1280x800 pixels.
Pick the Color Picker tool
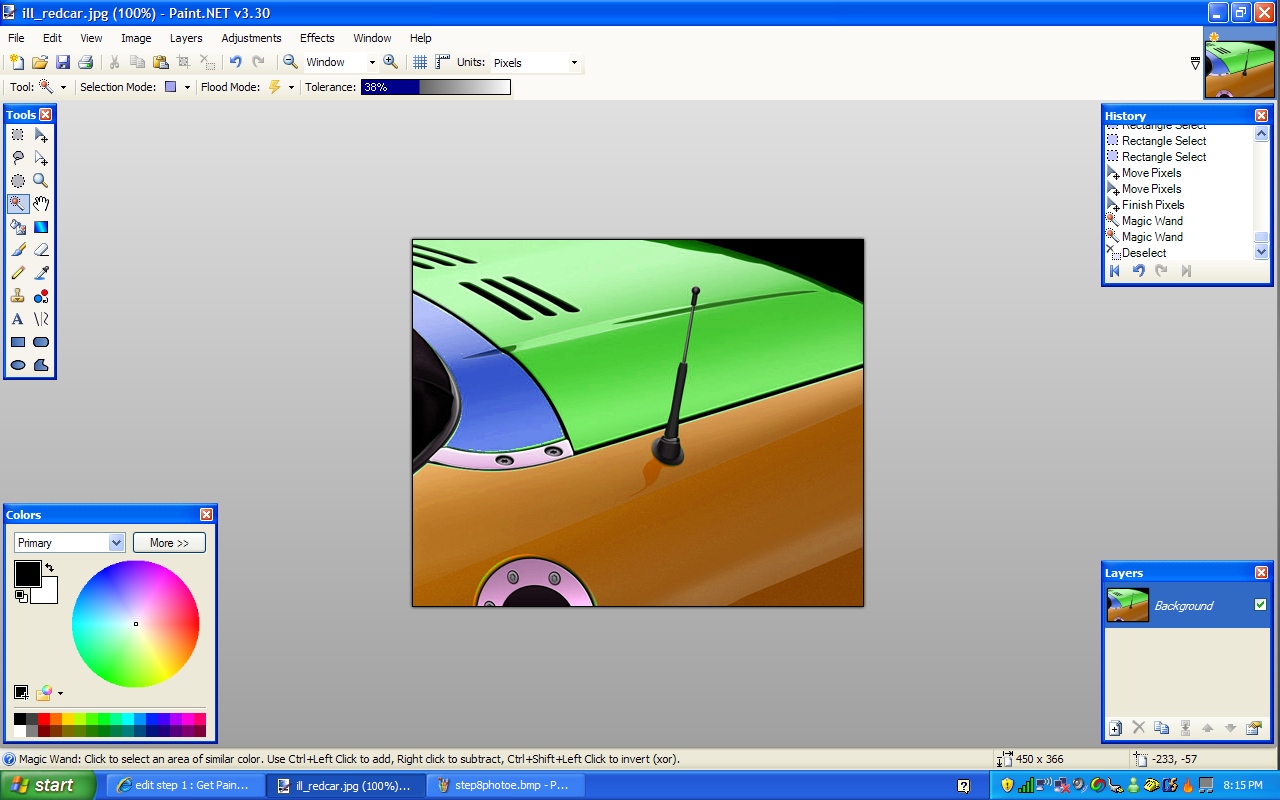tap(41, 272)
